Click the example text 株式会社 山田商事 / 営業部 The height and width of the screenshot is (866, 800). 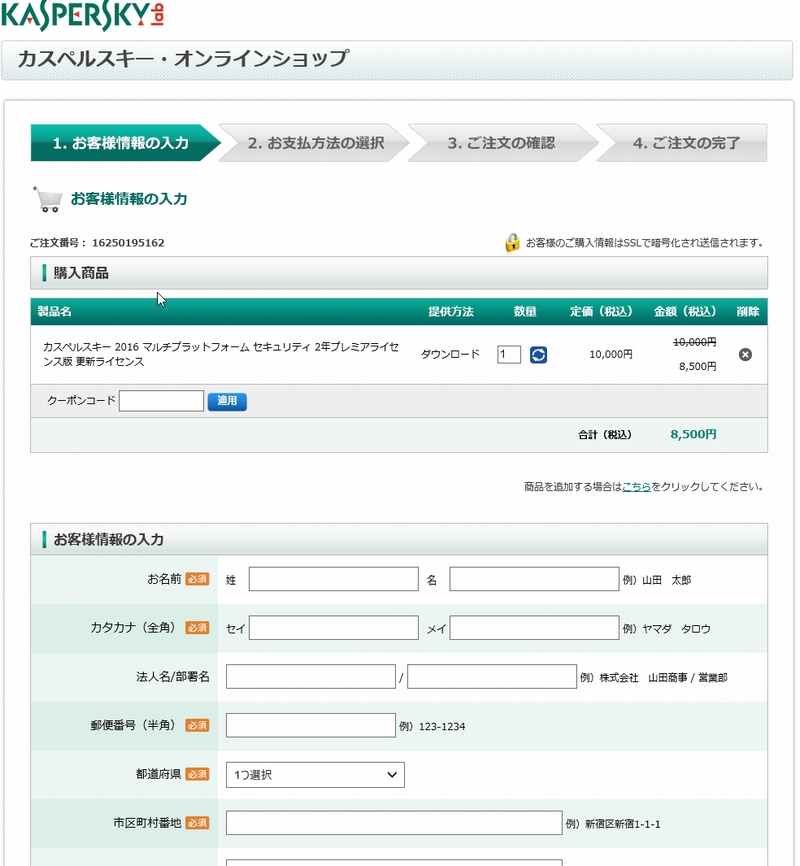point(664,678)
